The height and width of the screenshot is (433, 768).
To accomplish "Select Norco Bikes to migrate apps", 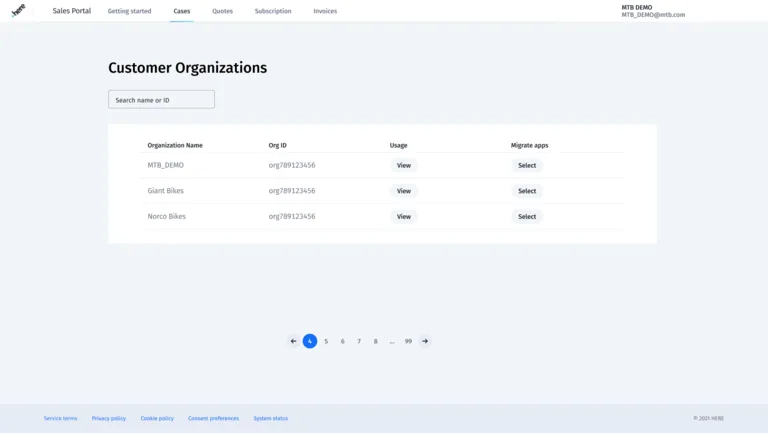I will [527, 216].
